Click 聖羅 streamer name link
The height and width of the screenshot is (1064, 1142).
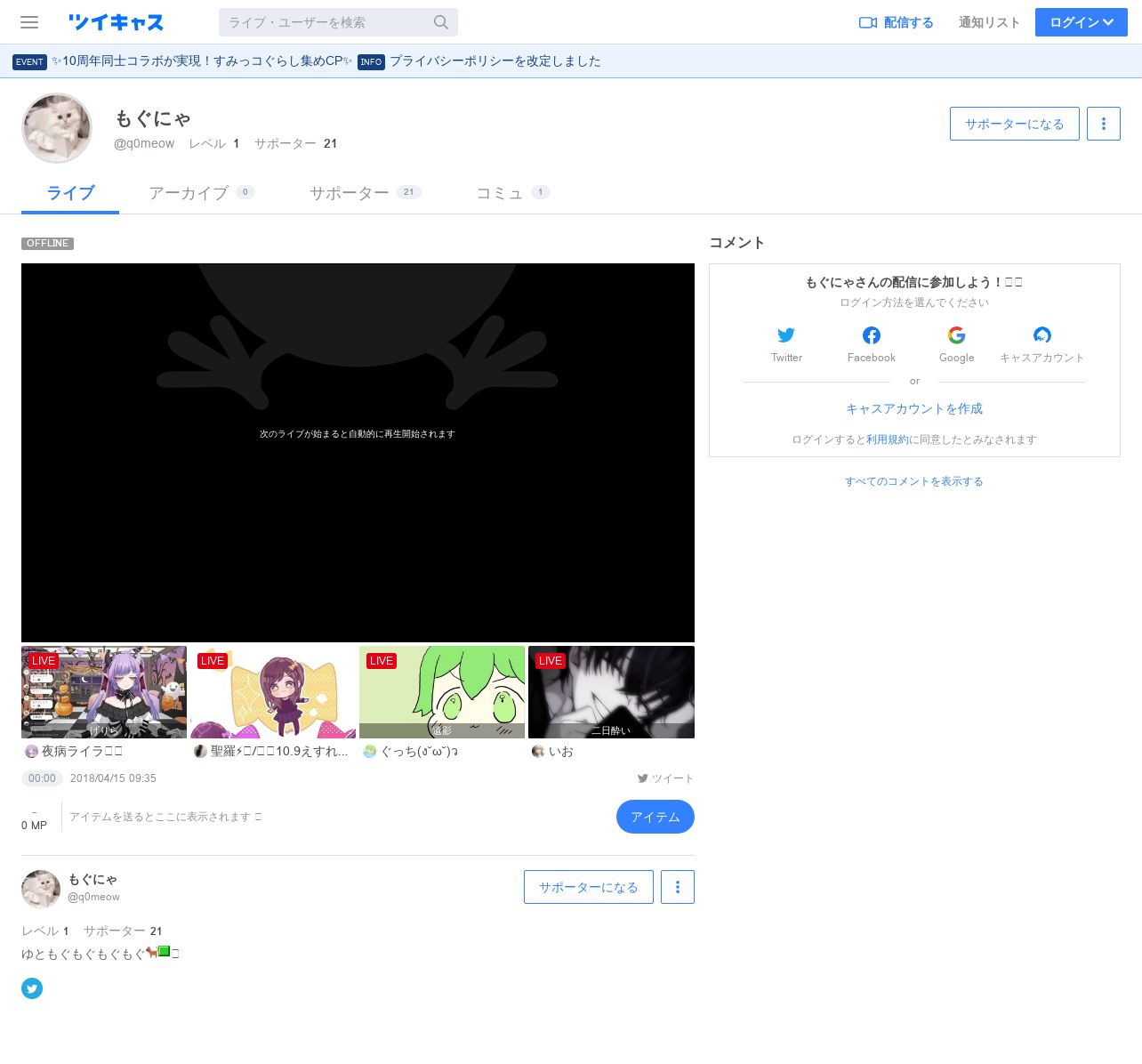(x=279, y=752)
